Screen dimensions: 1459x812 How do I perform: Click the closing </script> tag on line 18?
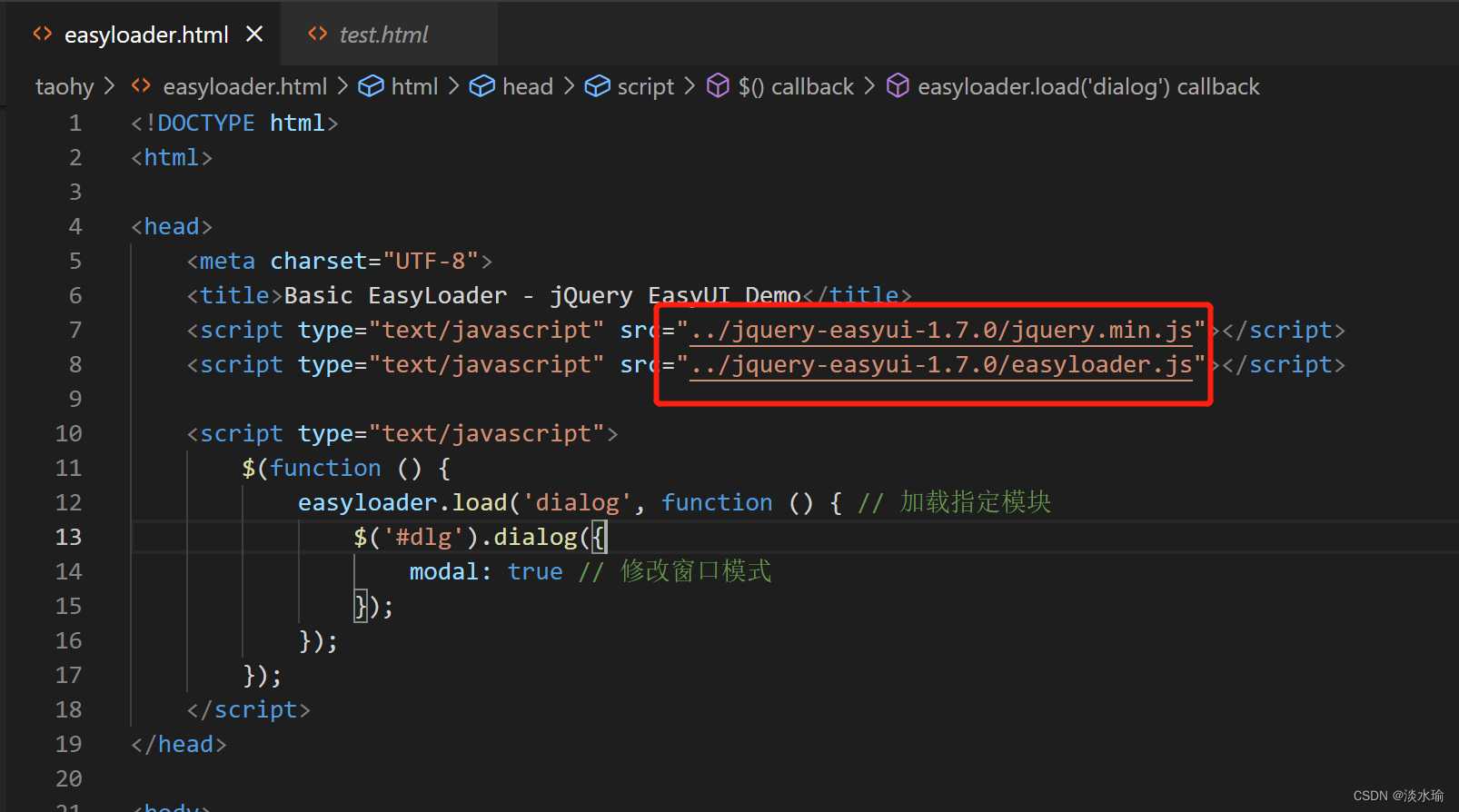(x=249, y=709)
